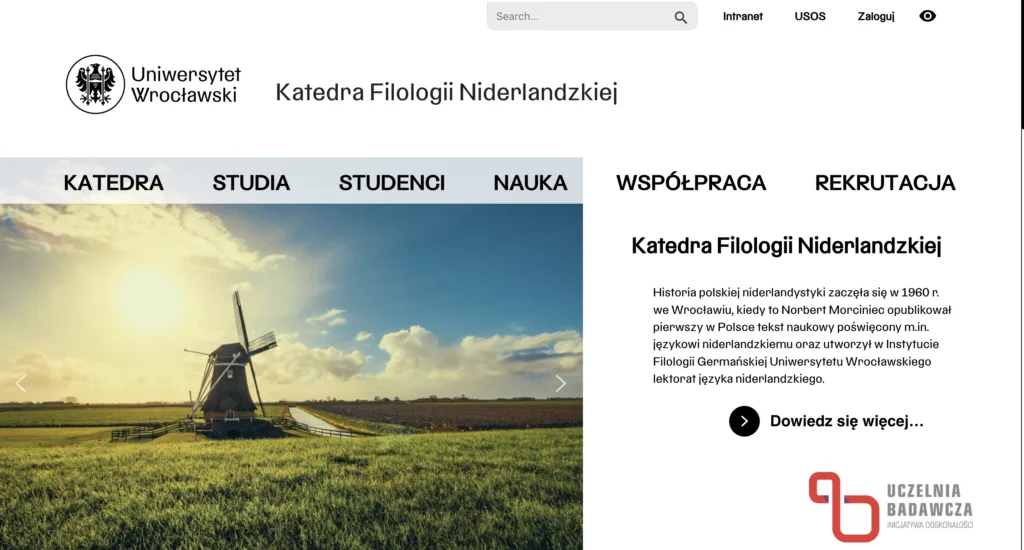Viewport: 1024px width, 550px height.
Task: Click the Katedra Filologii Niderlandzkiej header title
Action: (x=446, y=92)
